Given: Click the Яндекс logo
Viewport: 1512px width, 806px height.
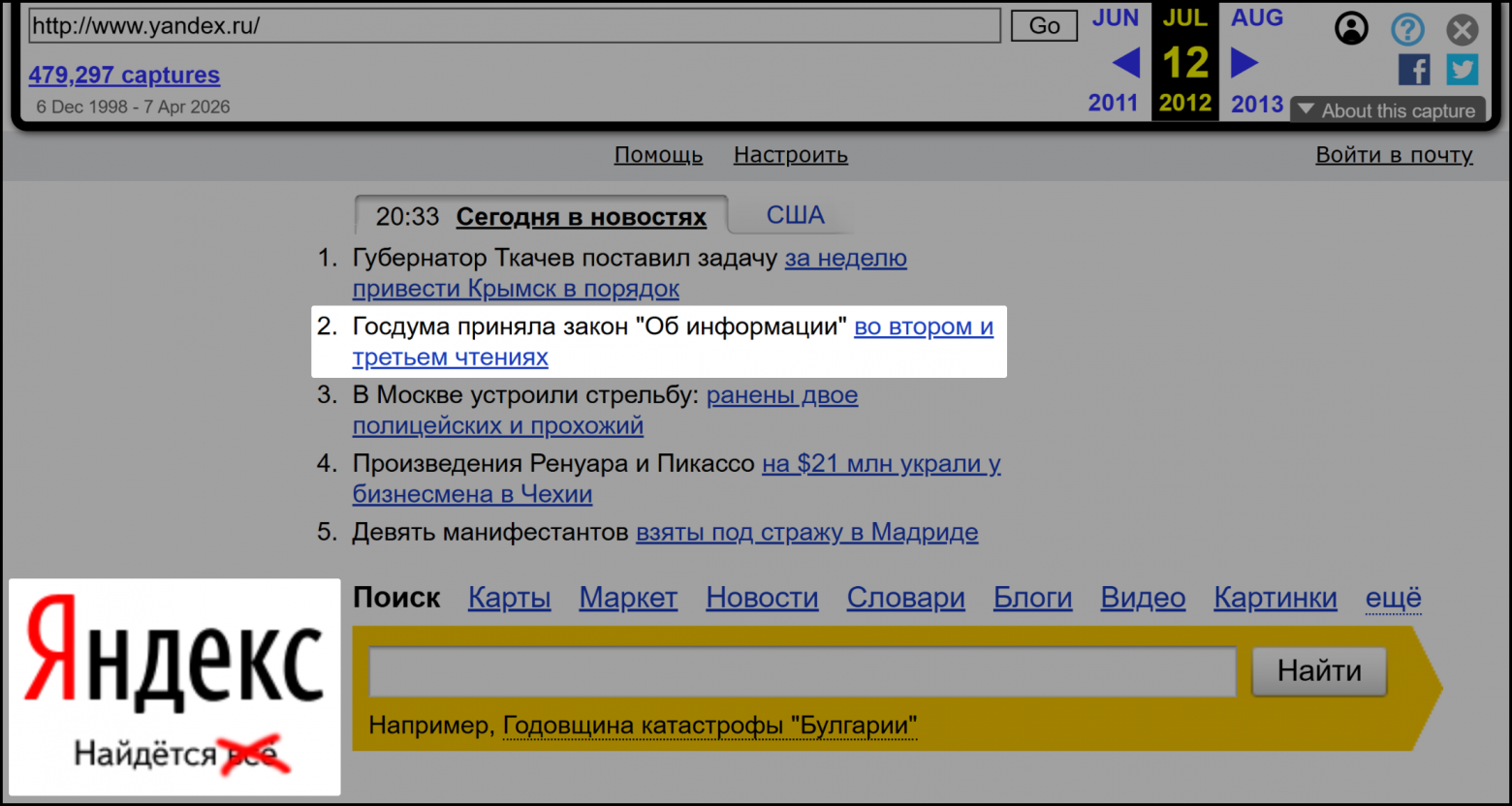Looking at the screenshot, I should 174,651.
